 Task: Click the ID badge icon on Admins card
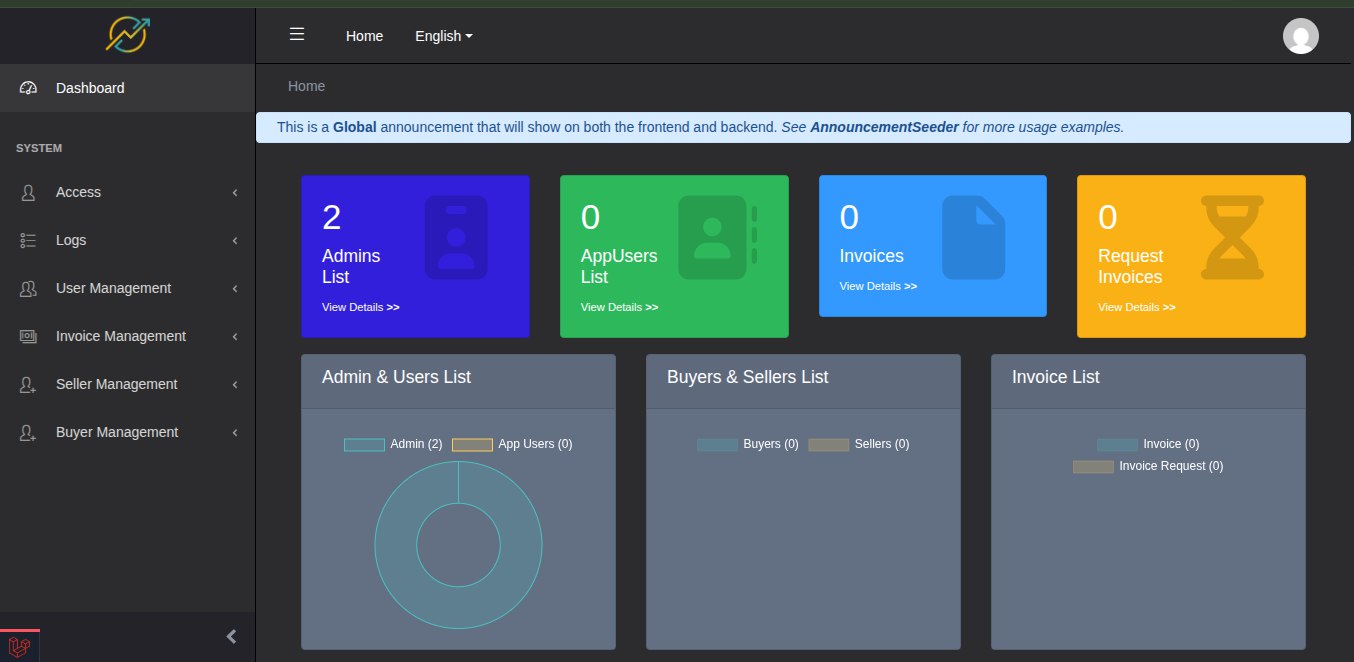pos(456,237)
